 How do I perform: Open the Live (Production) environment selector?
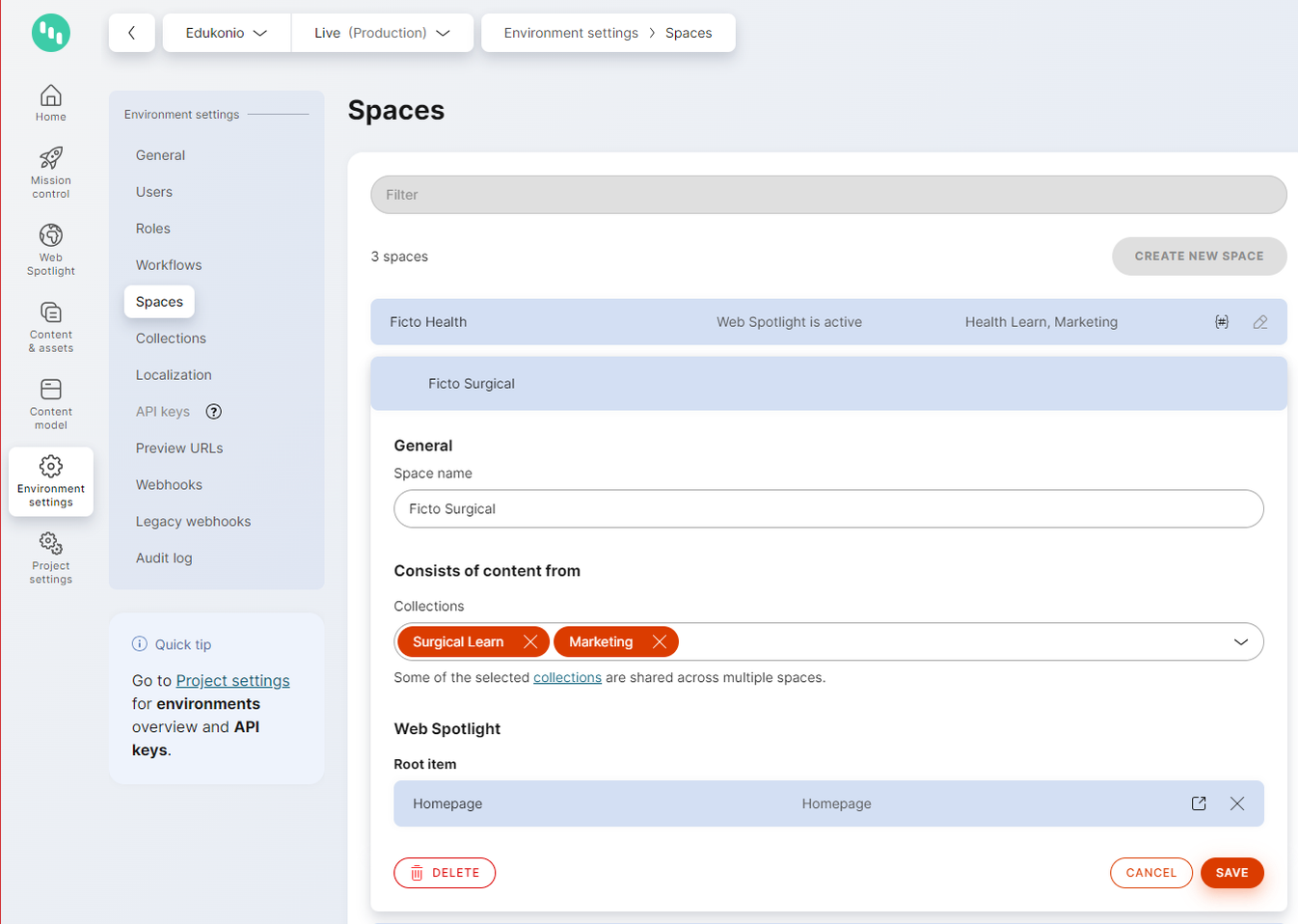pos(382,32)
